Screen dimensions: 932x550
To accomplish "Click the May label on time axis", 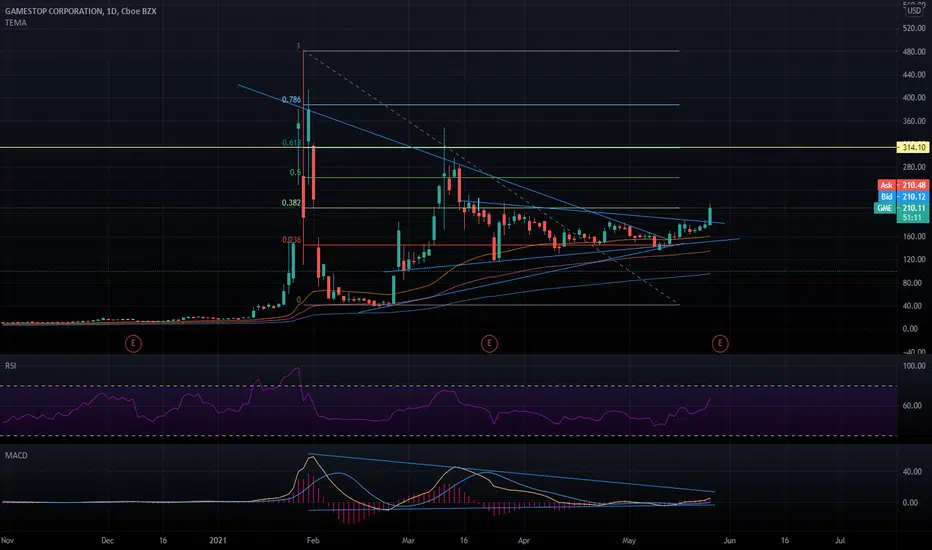I will [629, 540].
